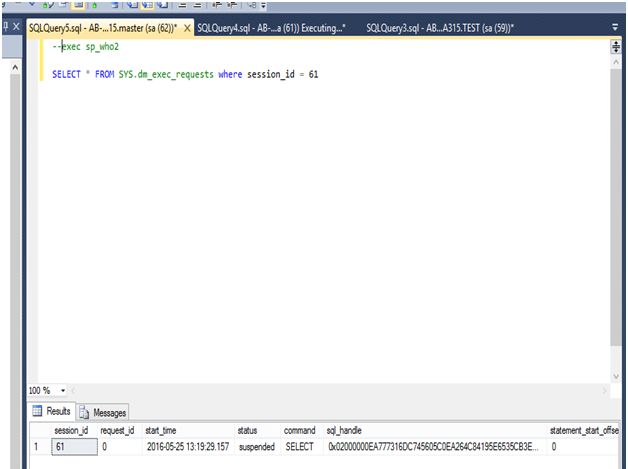Click the horizontal scroll right arrow
628x469 pixels.
coord(605,390)
